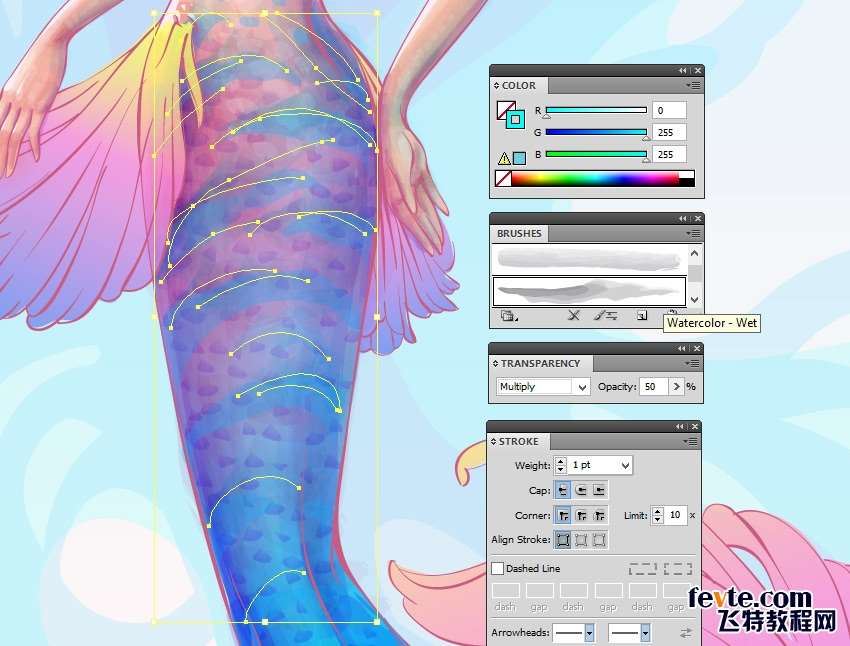850x646 pixels.
Task: Click the align dashes to corners icon
Action: pos(678,569)
